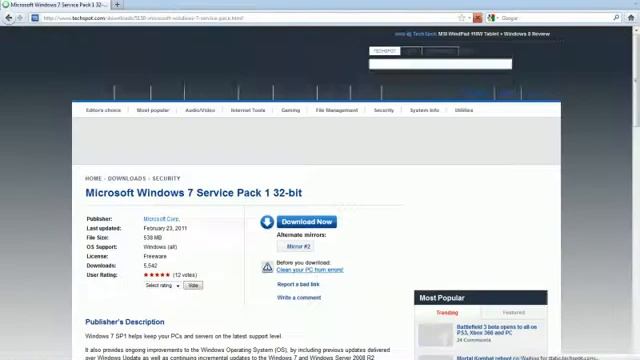Open the Select rating dropdown
This screenshot has width=640, height=360.
pos(162,285)
